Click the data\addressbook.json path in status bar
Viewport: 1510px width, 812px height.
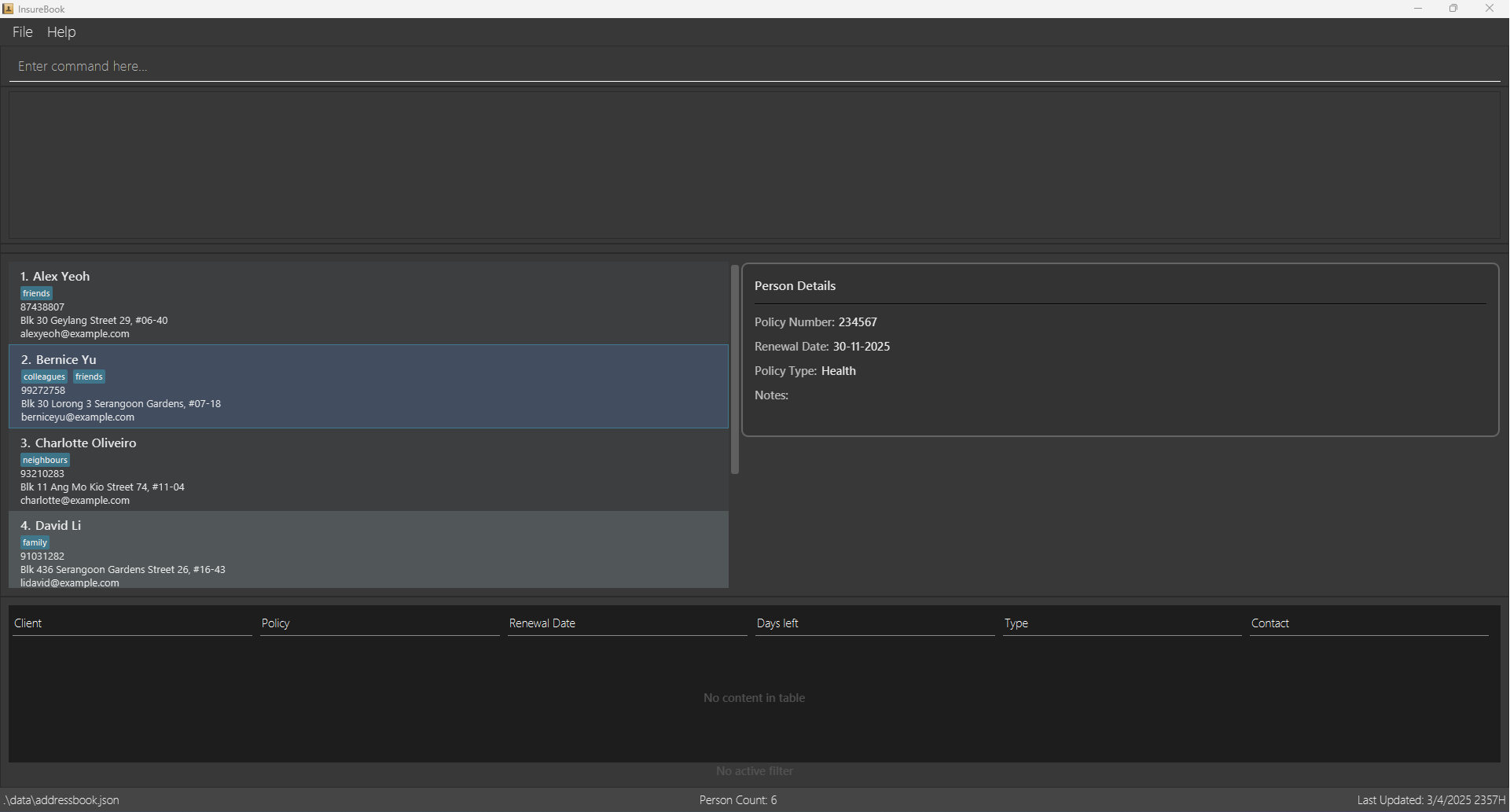coord(62,800)
